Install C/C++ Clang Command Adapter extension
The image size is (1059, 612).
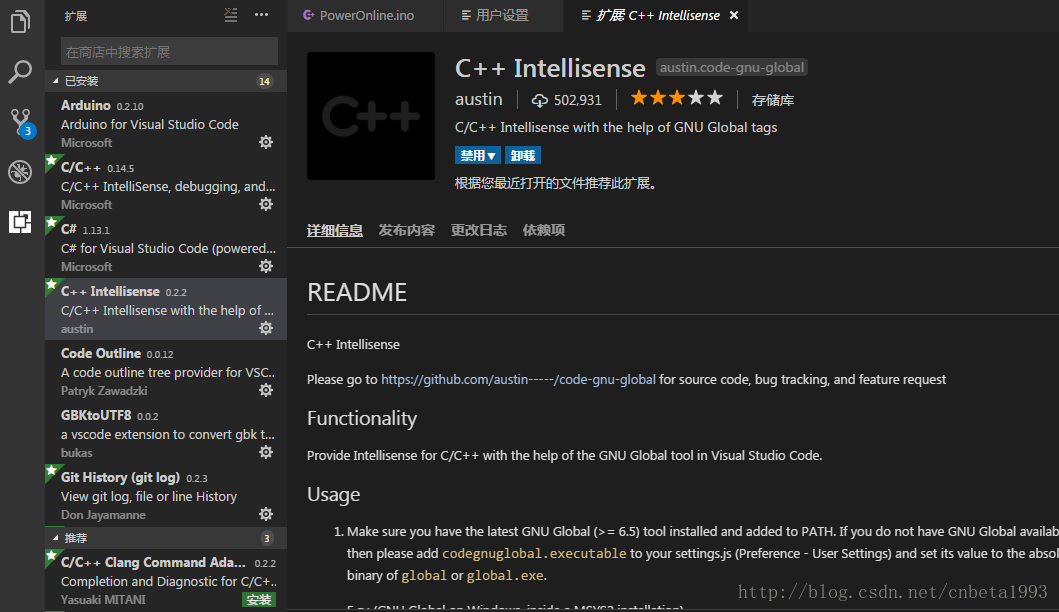259,599
